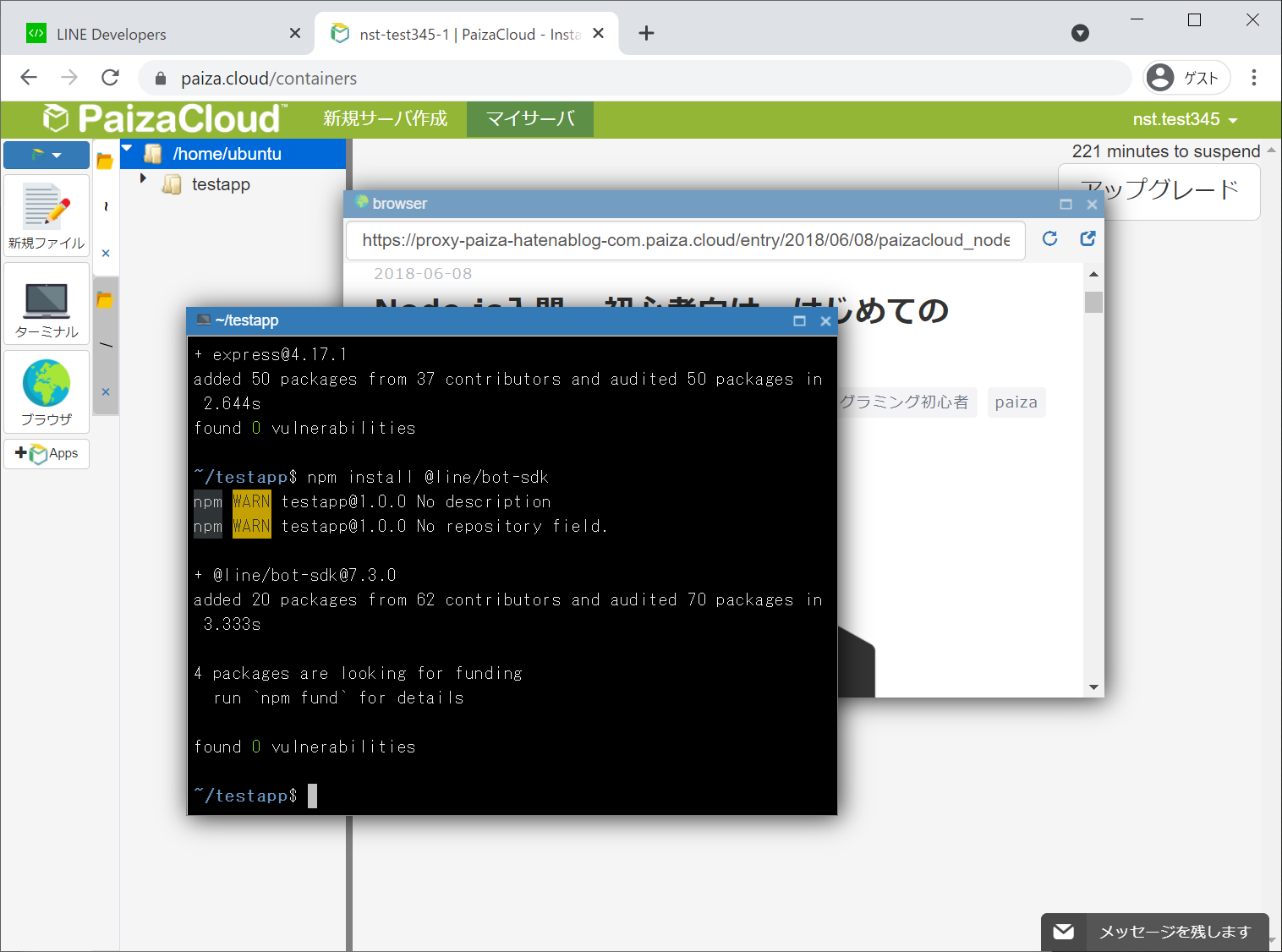
Task: Reload the page in PaizaCloud browser window
Action: coord(1049,239)
